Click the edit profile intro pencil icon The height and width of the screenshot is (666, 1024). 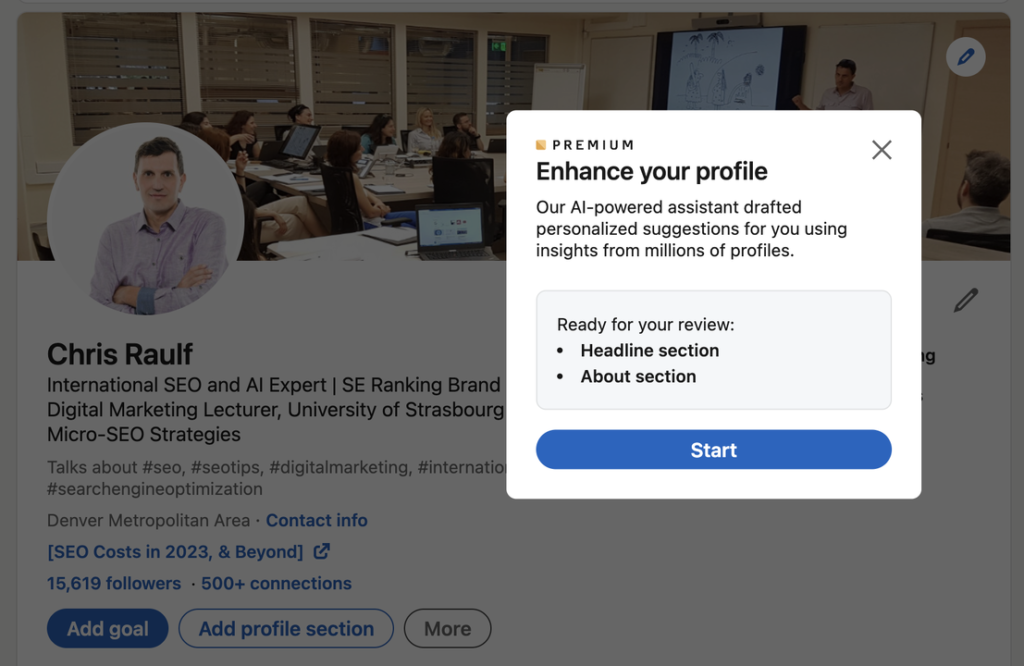[965, 300]
